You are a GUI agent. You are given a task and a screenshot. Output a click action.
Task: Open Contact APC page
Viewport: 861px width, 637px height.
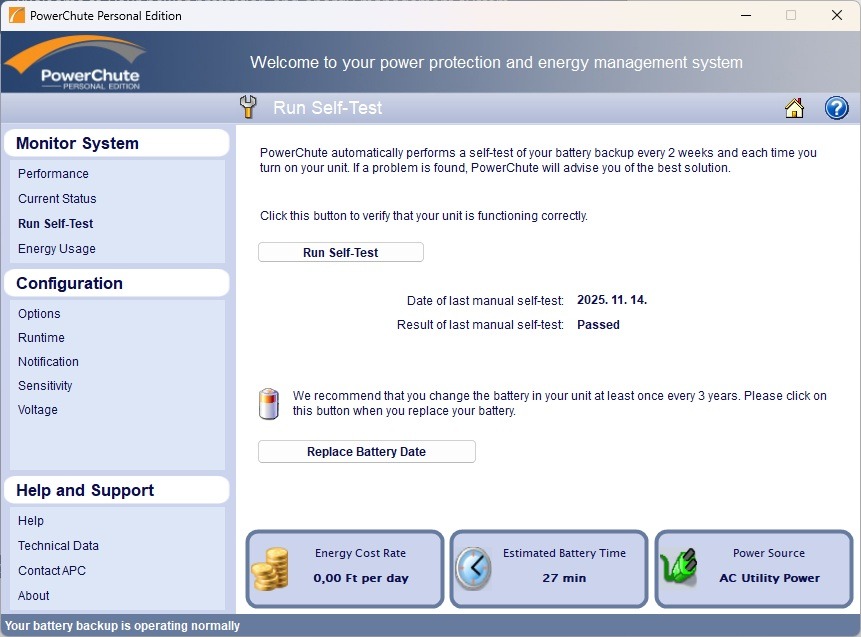pyautogui.click(x=52, y=571)
